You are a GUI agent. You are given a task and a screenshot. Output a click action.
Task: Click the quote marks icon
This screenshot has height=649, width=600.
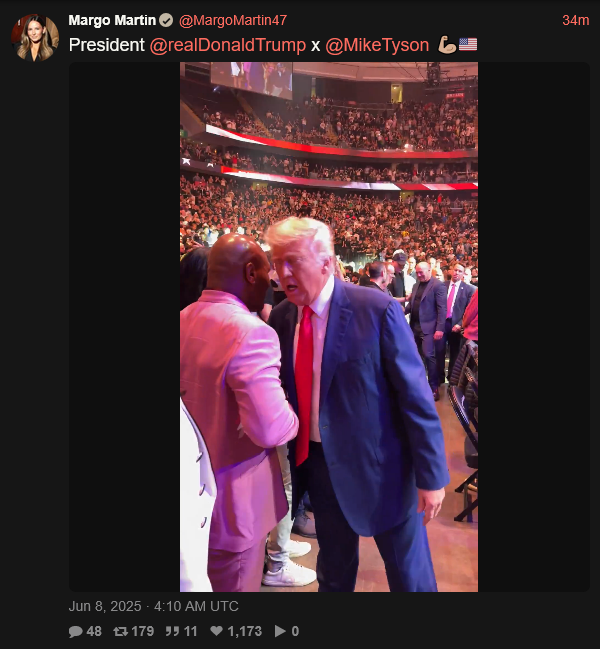(x=172, y=631)
